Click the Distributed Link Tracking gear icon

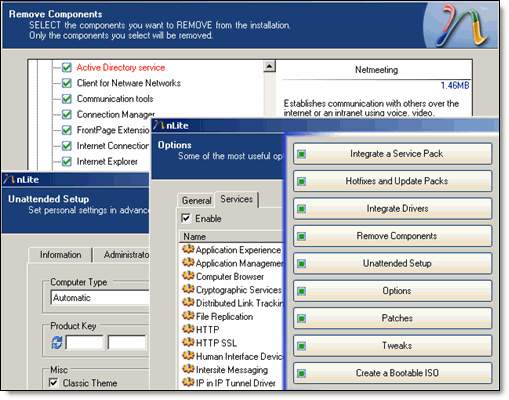click(x=188, y=303)
